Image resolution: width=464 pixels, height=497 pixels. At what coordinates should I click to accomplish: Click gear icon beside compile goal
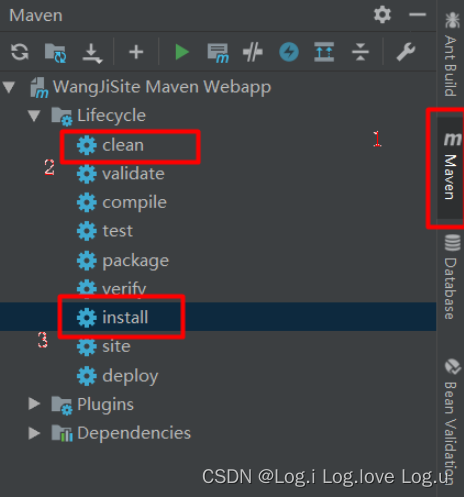point(87,203)
